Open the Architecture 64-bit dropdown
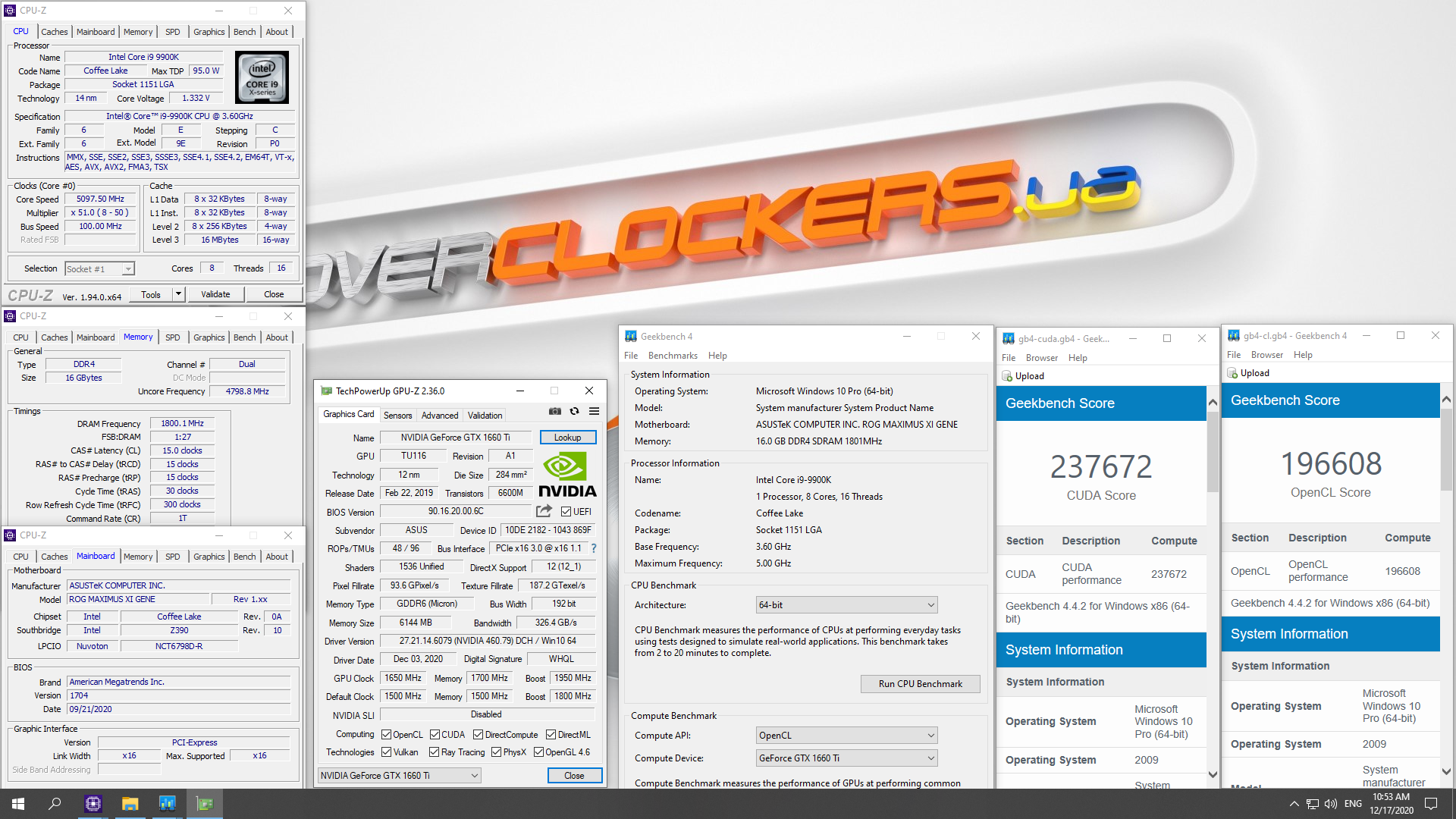The image size is (1456, 819). [x=846, y=605]
